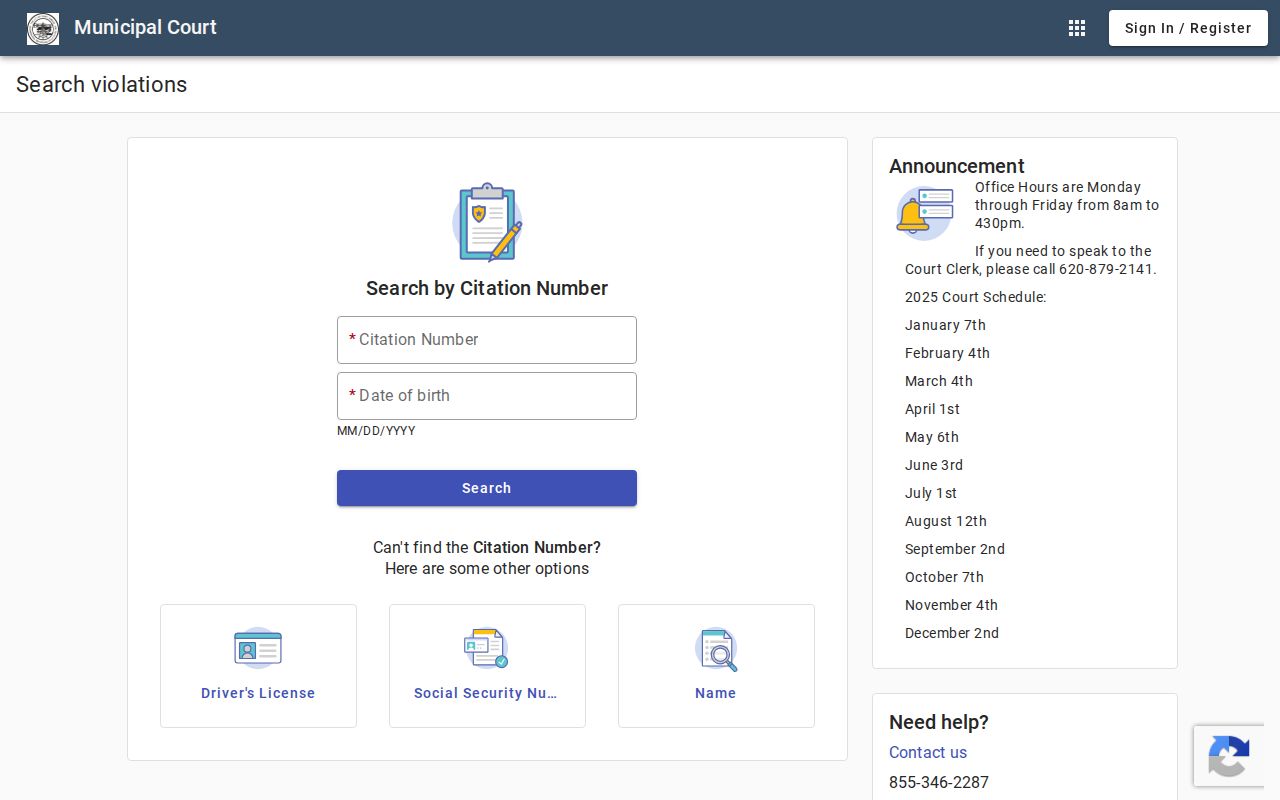Image resolution: width=1280 pixels, height=800 pixels.
Task: Click the Social Security document icon
Action: pyautogui.click(x=487, y=648)
